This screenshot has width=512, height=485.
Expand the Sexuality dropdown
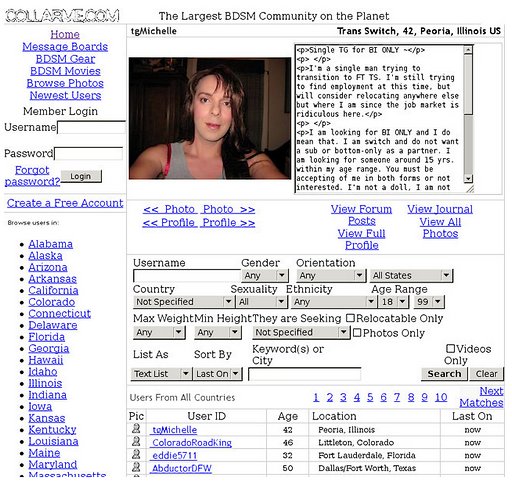pyautogui.click(x=261, y=302)
